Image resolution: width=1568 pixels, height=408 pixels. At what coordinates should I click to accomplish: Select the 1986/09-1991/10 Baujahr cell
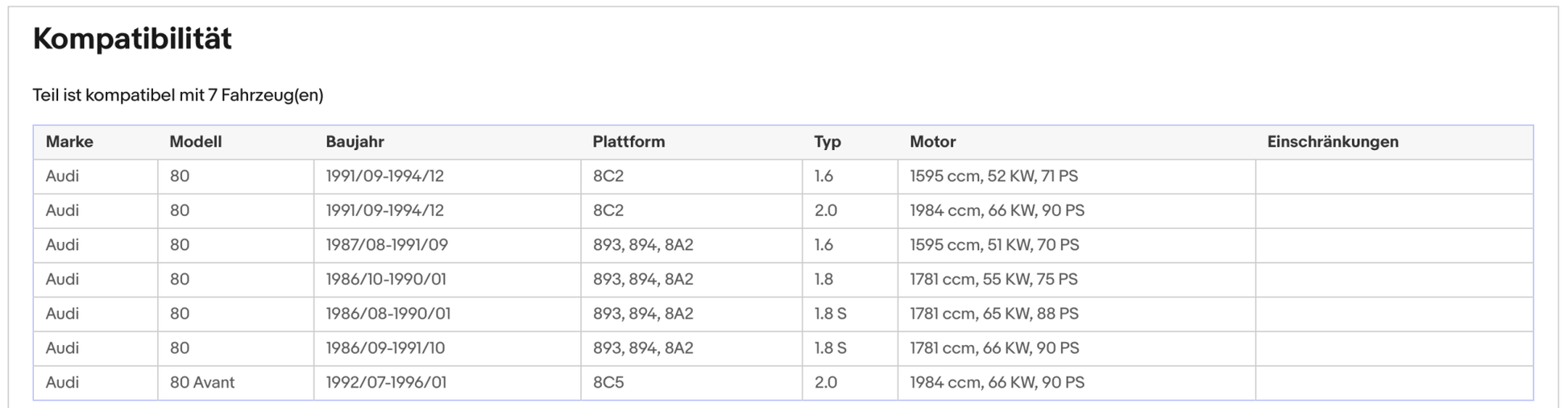point(384,348)
